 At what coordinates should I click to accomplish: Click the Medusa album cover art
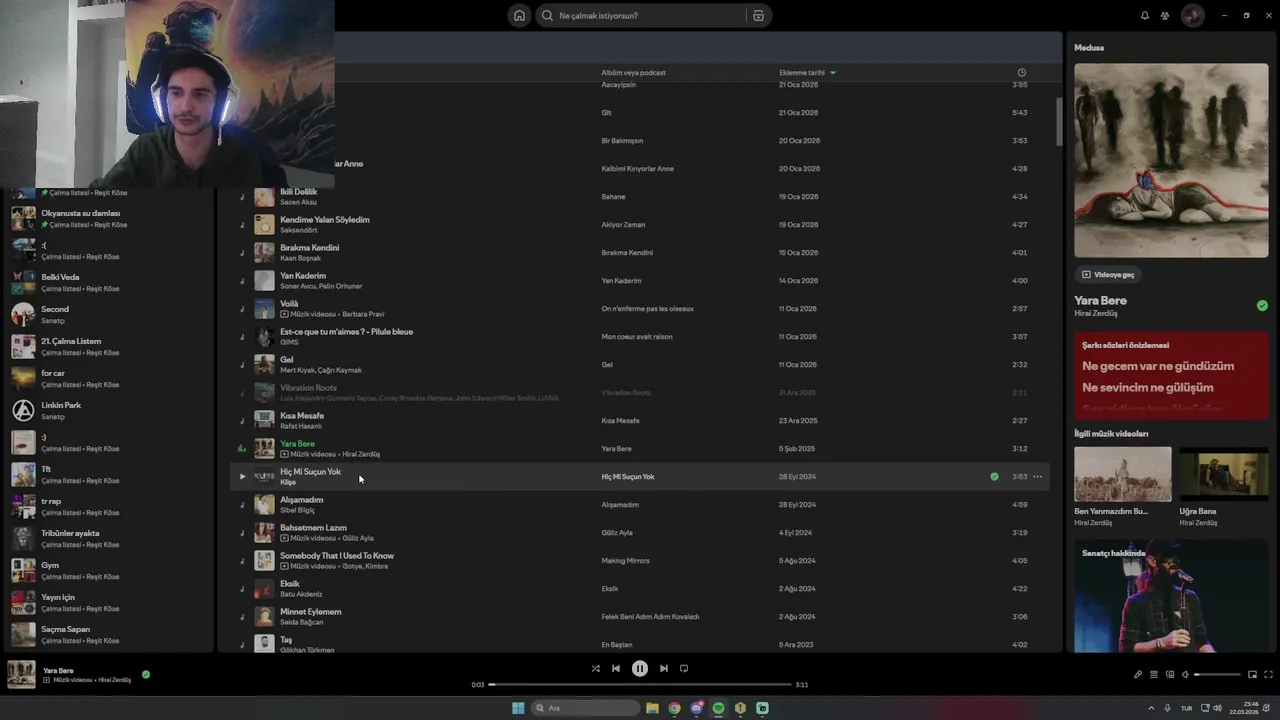pos(1171,160)
